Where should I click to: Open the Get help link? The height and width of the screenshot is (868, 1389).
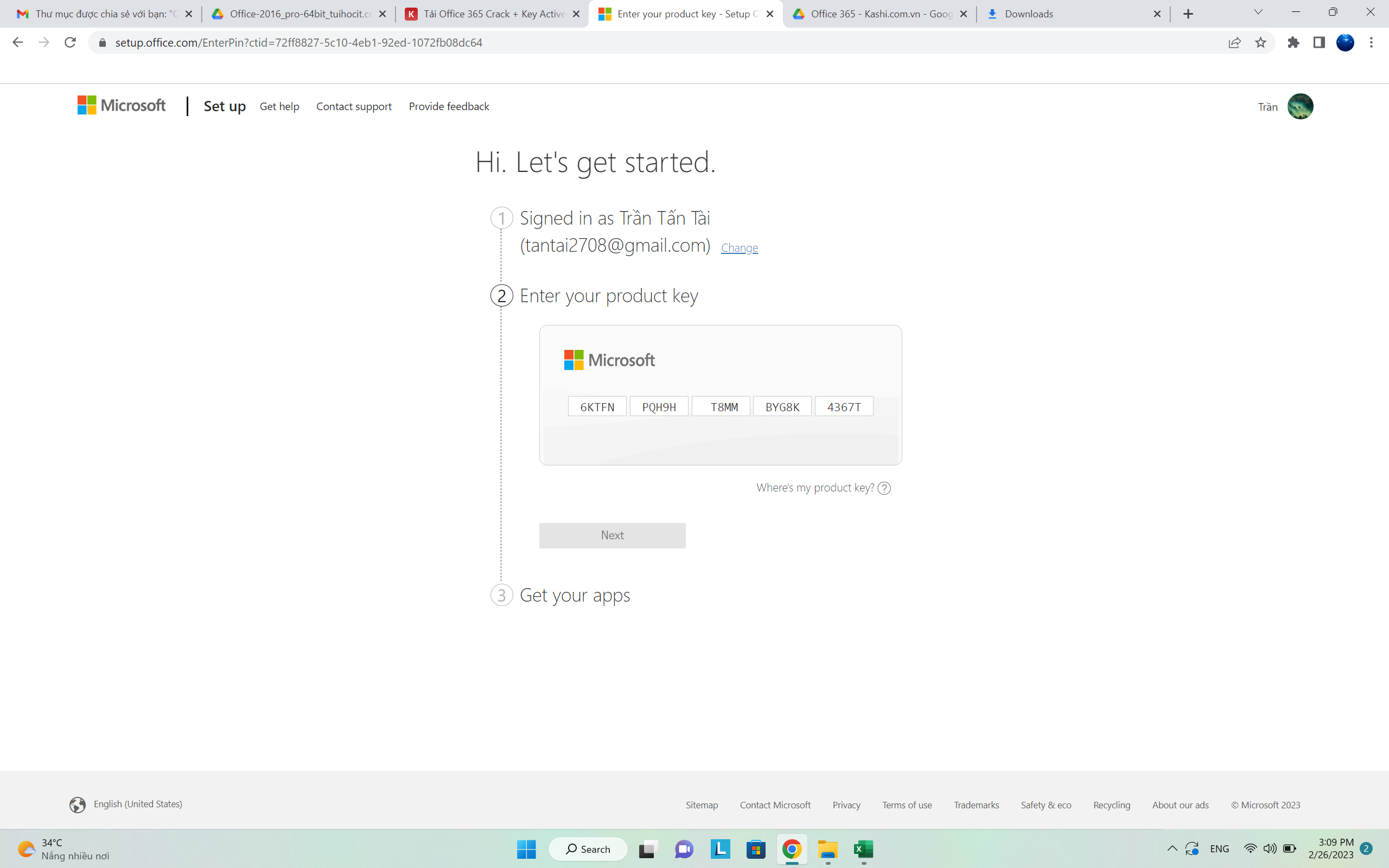pyautogui.click(x=279, y=106)
